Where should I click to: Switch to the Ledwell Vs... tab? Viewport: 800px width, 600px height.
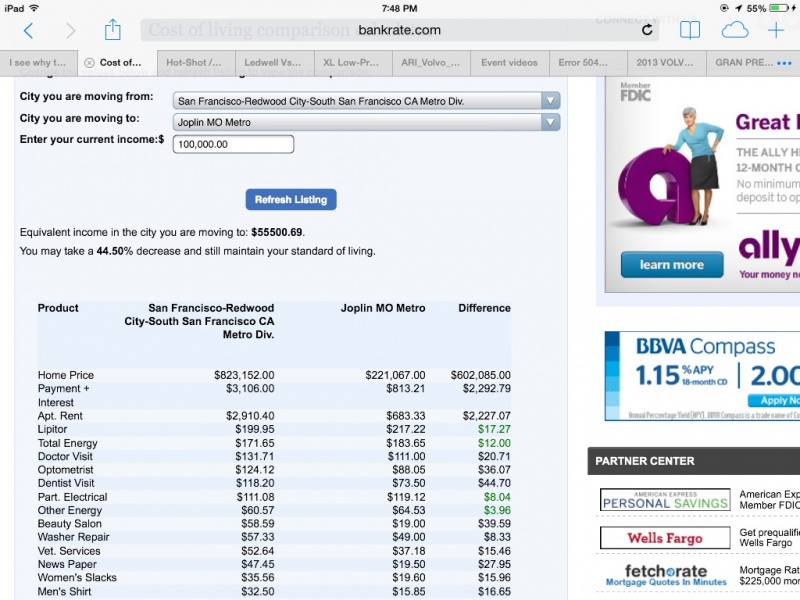(274, 63)
